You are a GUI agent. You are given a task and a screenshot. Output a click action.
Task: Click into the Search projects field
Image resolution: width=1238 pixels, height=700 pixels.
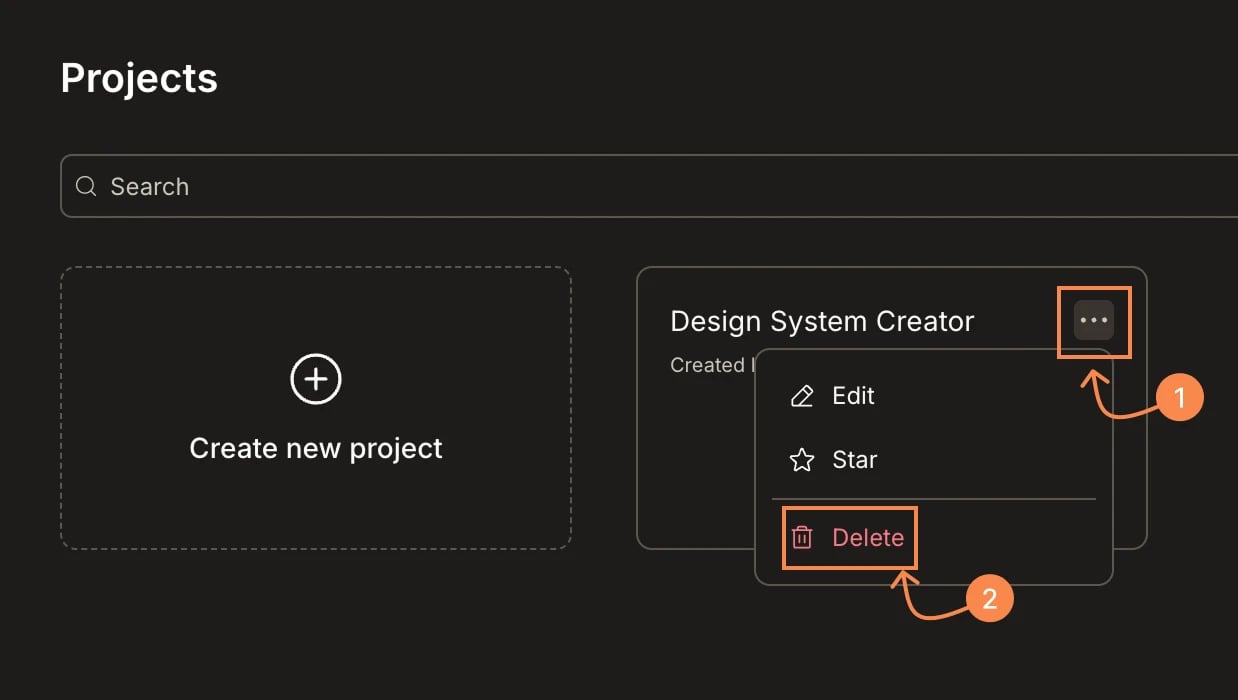point(649,186)
